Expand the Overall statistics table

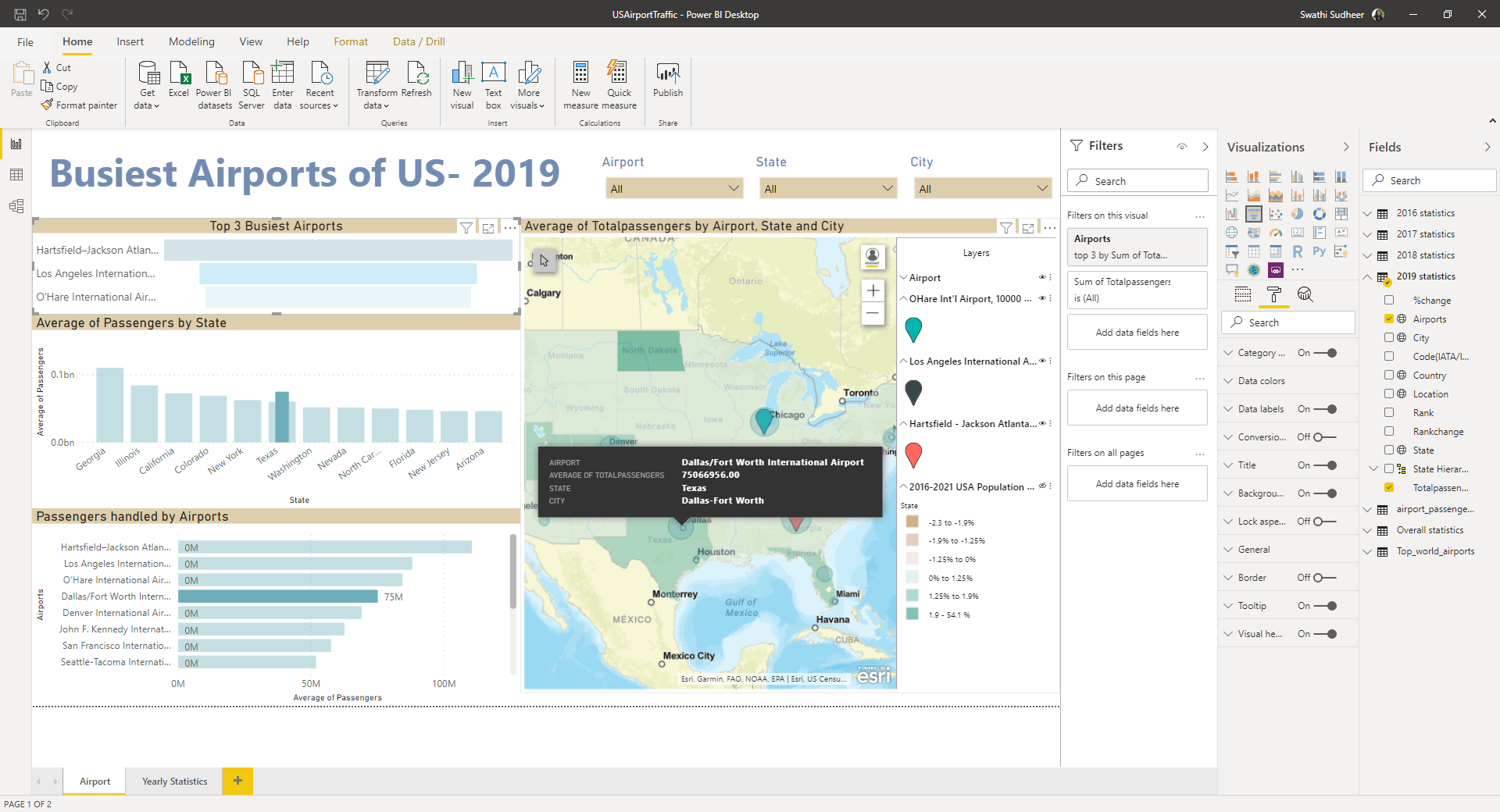point(1367,530)
